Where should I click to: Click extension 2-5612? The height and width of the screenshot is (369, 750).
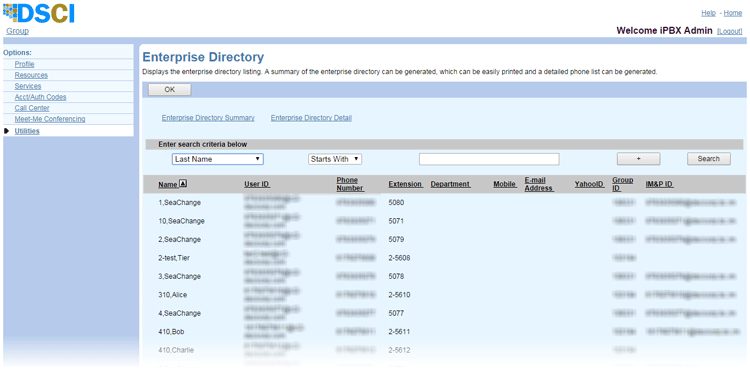click(399, 350)
